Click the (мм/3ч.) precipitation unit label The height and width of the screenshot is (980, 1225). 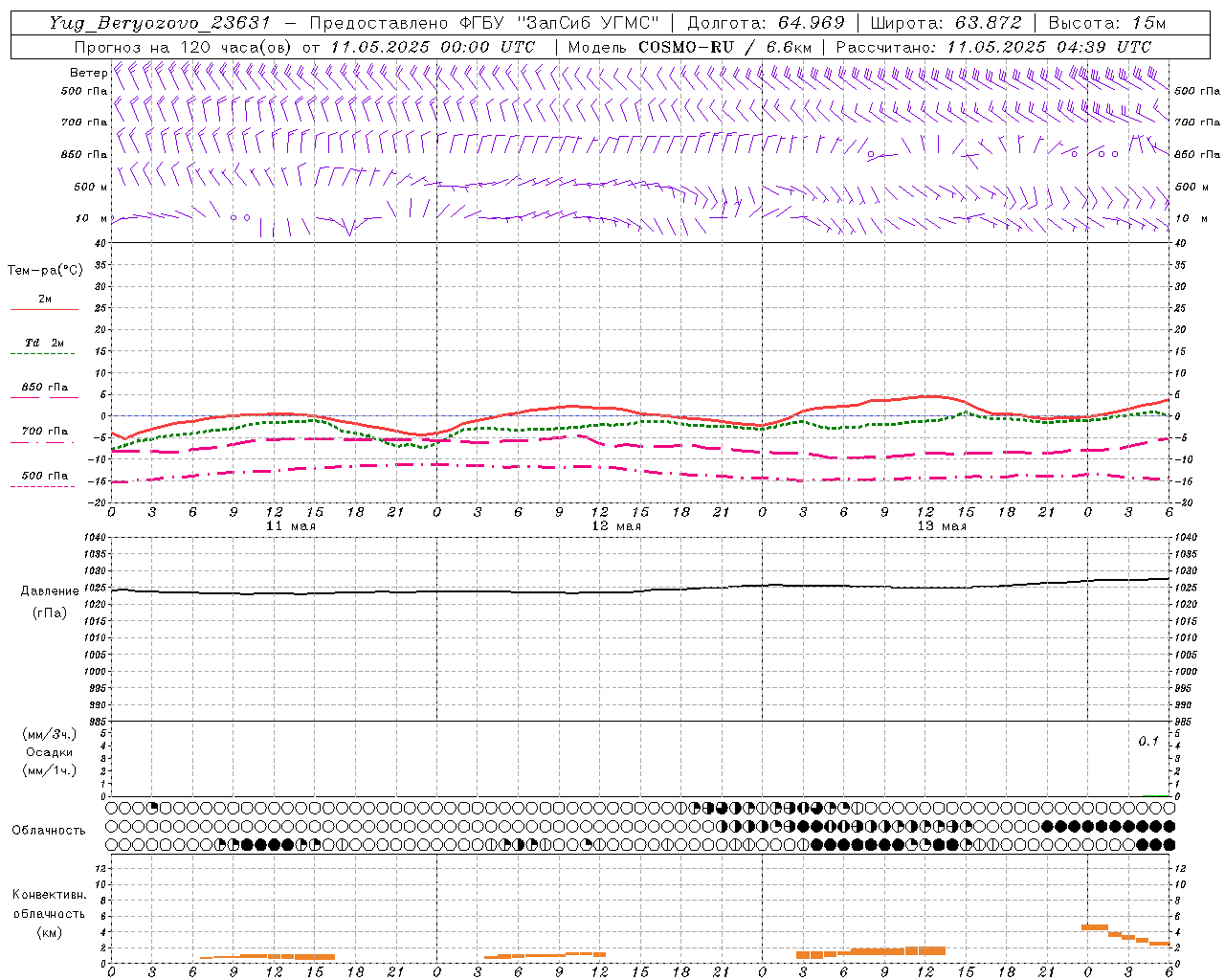pos(50,734)
